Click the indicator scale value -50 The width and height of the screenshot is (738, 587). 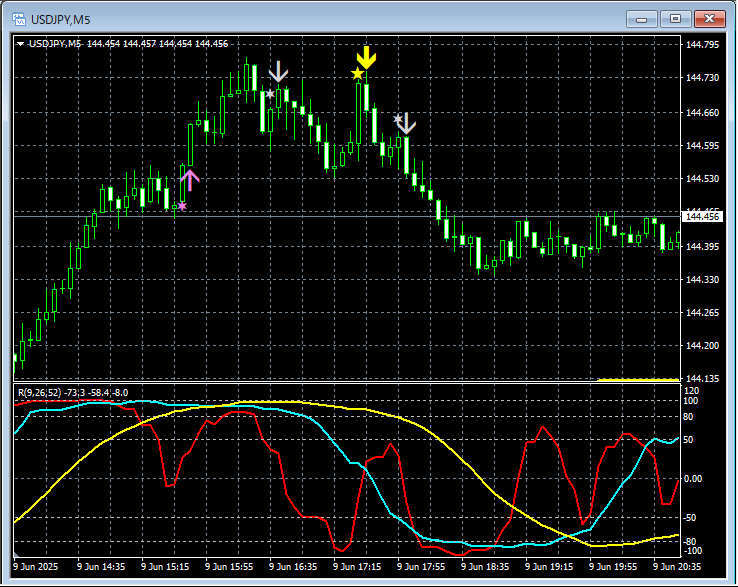click(x=690, y=518)
